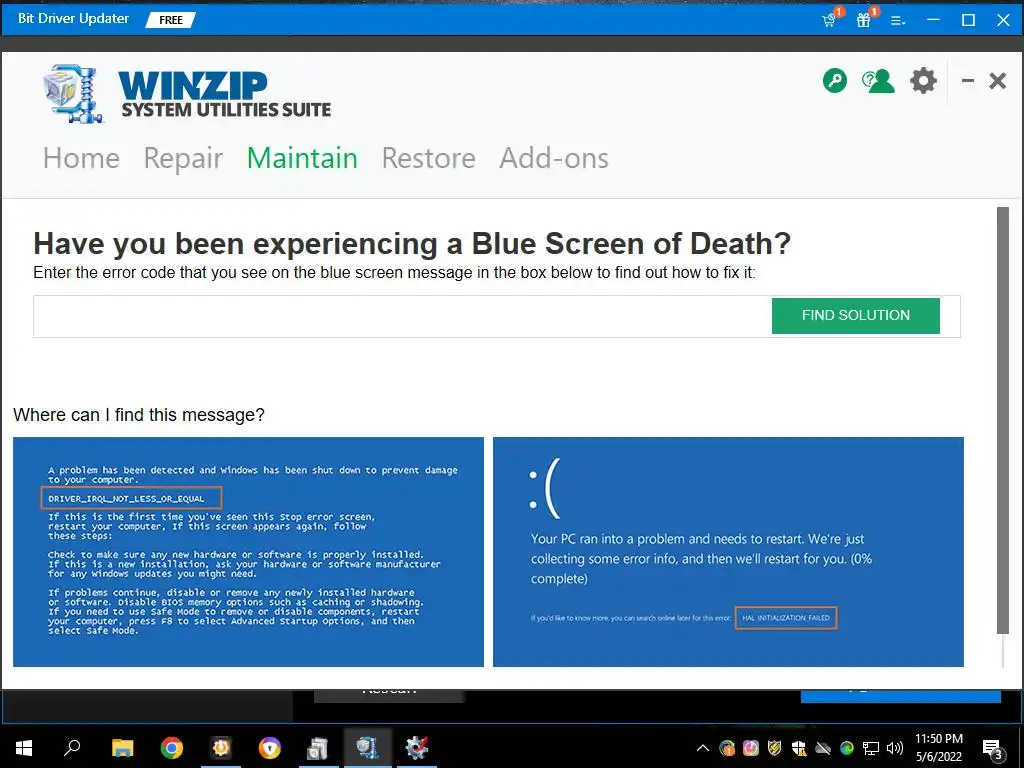Expand the hidden system tray icons chevron
This screenshot has height=768, width=1024.
click(703, 748)
